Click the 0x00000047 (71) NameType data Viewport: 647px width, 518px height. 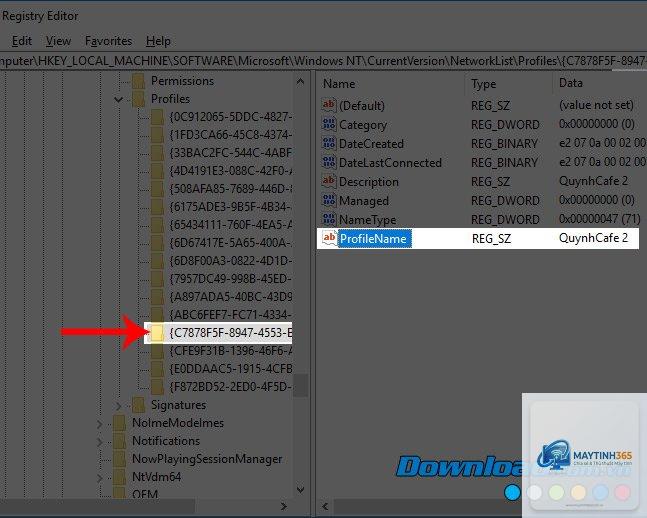coord(600,219)
